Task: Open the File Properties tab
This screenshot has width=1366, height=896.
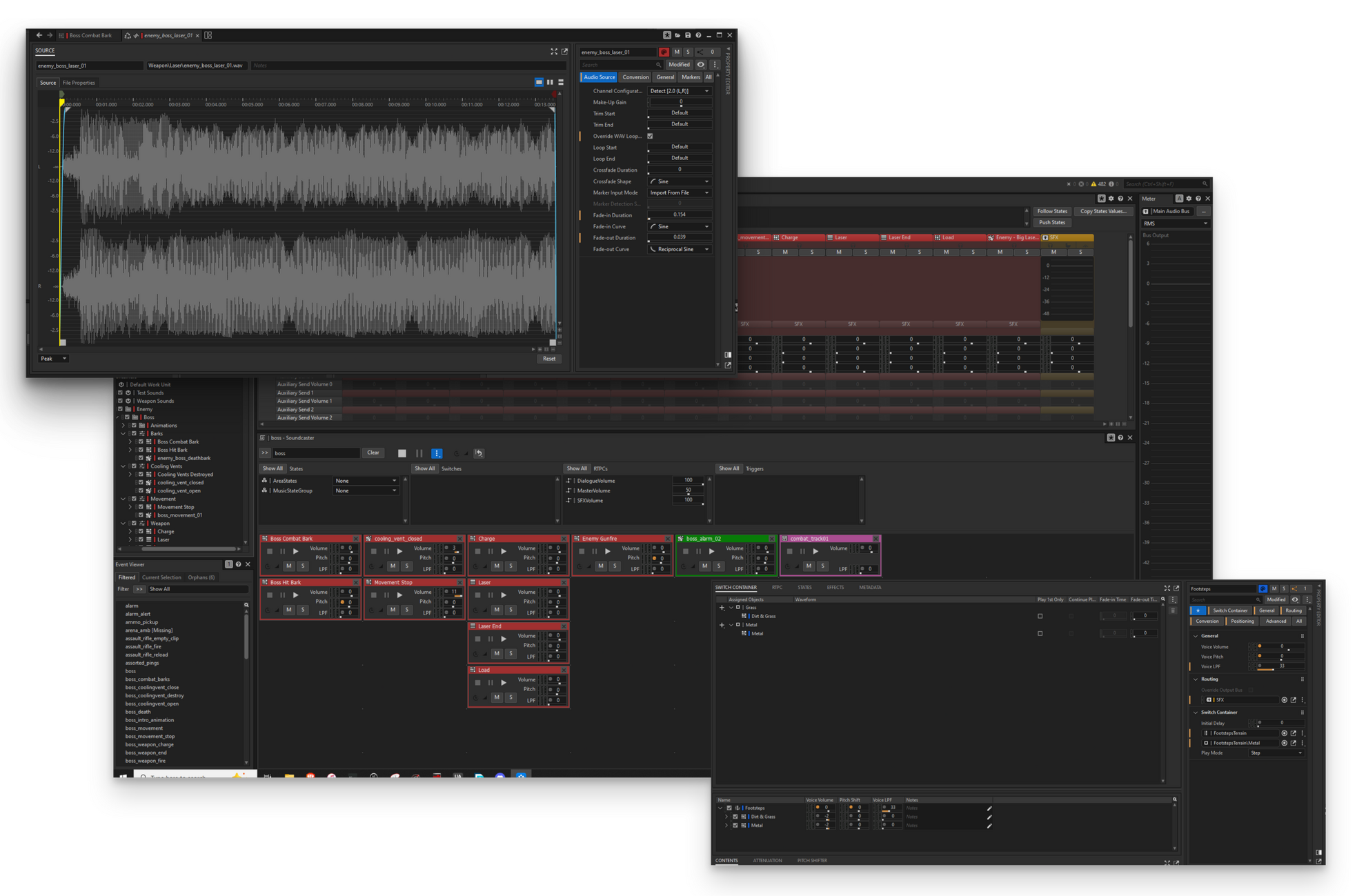Action: (79, 83)
